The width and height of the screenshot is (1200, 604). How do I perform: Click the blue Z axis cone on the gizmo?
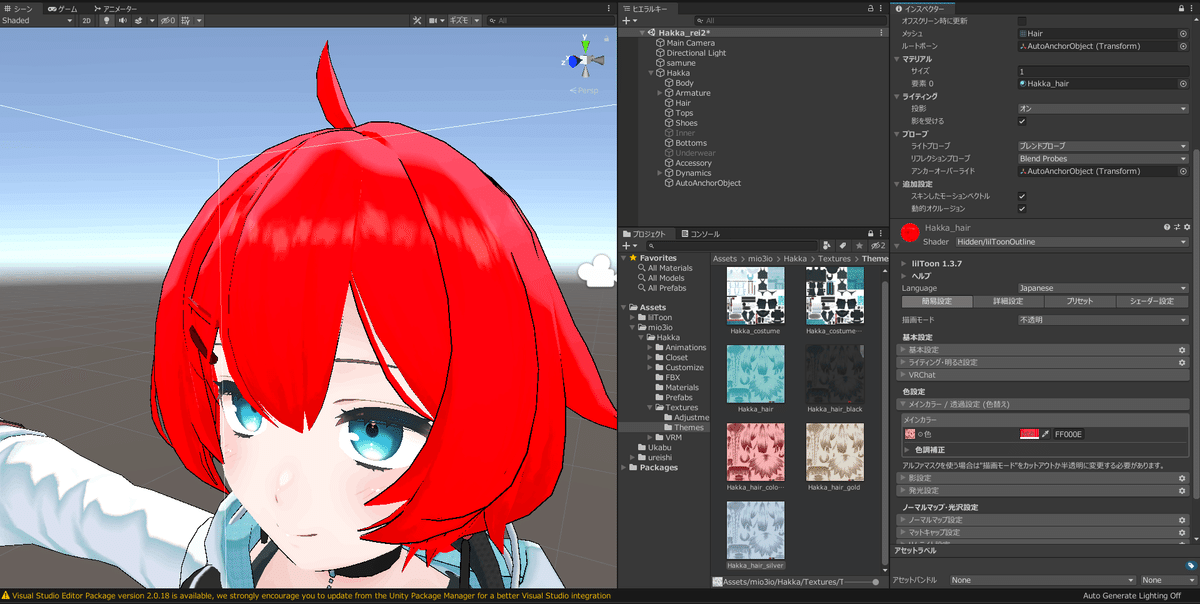tap(573, 61)
